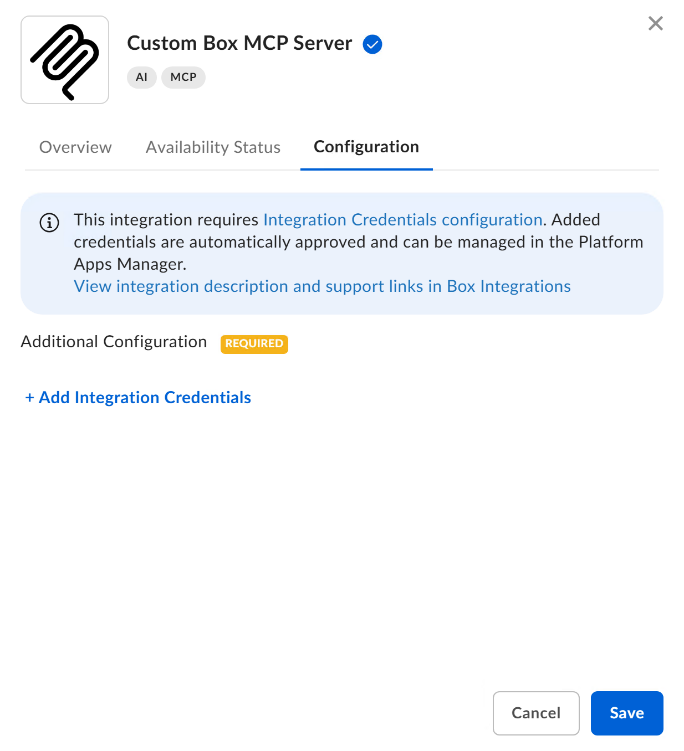This screenshot has height=751, width=684.
Task: View integration description in Box Integrations
Action: click(322, 286)
